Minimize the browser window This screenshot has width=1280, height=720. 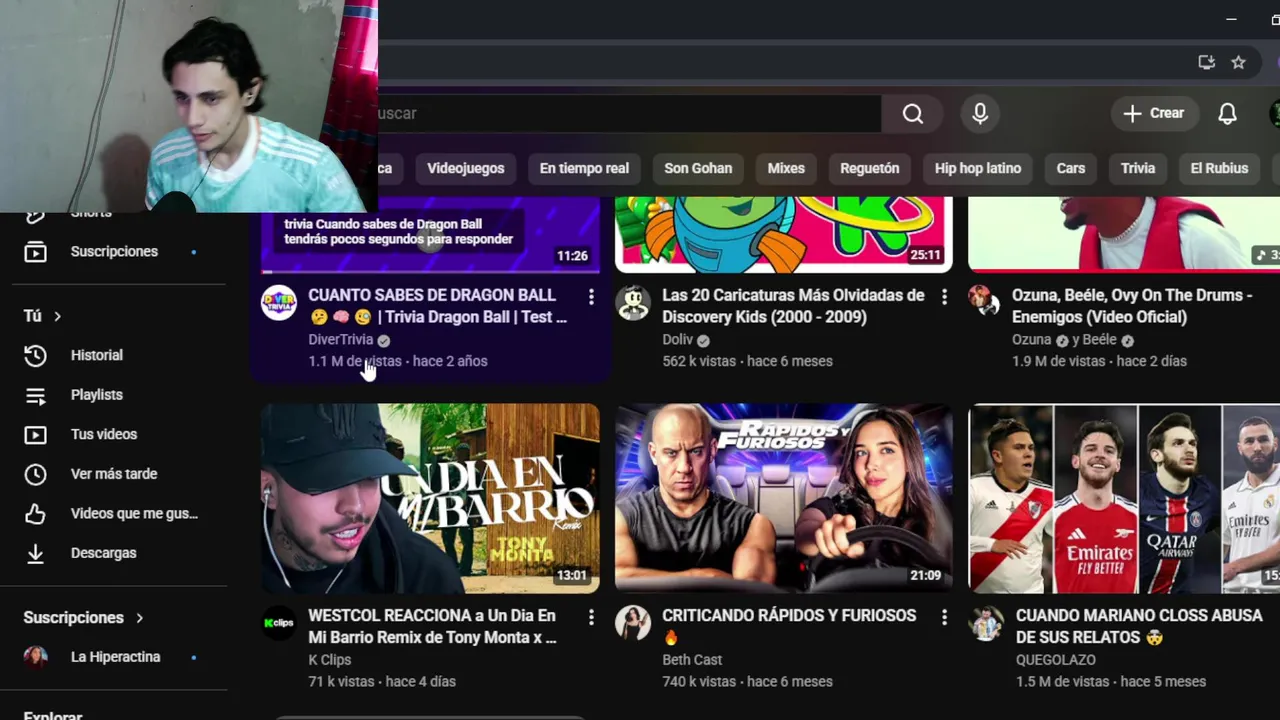[1231, 19]
